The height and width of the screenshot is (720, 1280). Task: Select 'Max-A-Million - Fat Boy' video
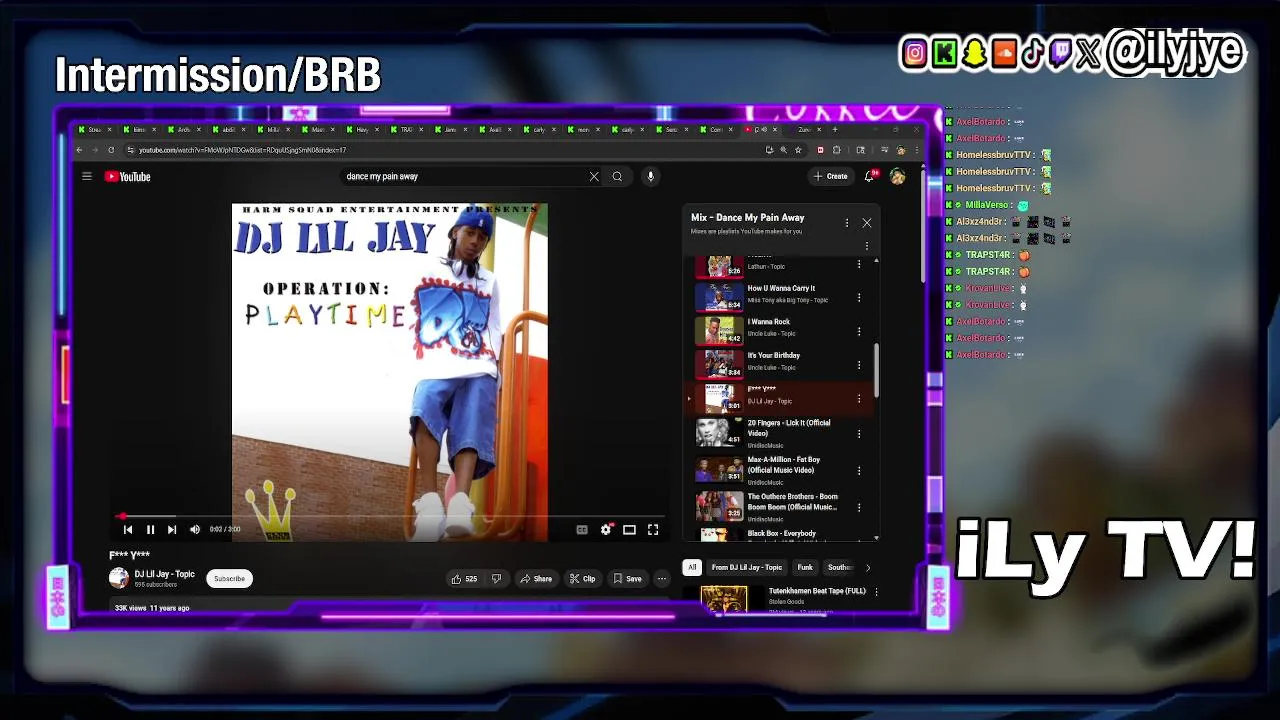pos(784,465)
